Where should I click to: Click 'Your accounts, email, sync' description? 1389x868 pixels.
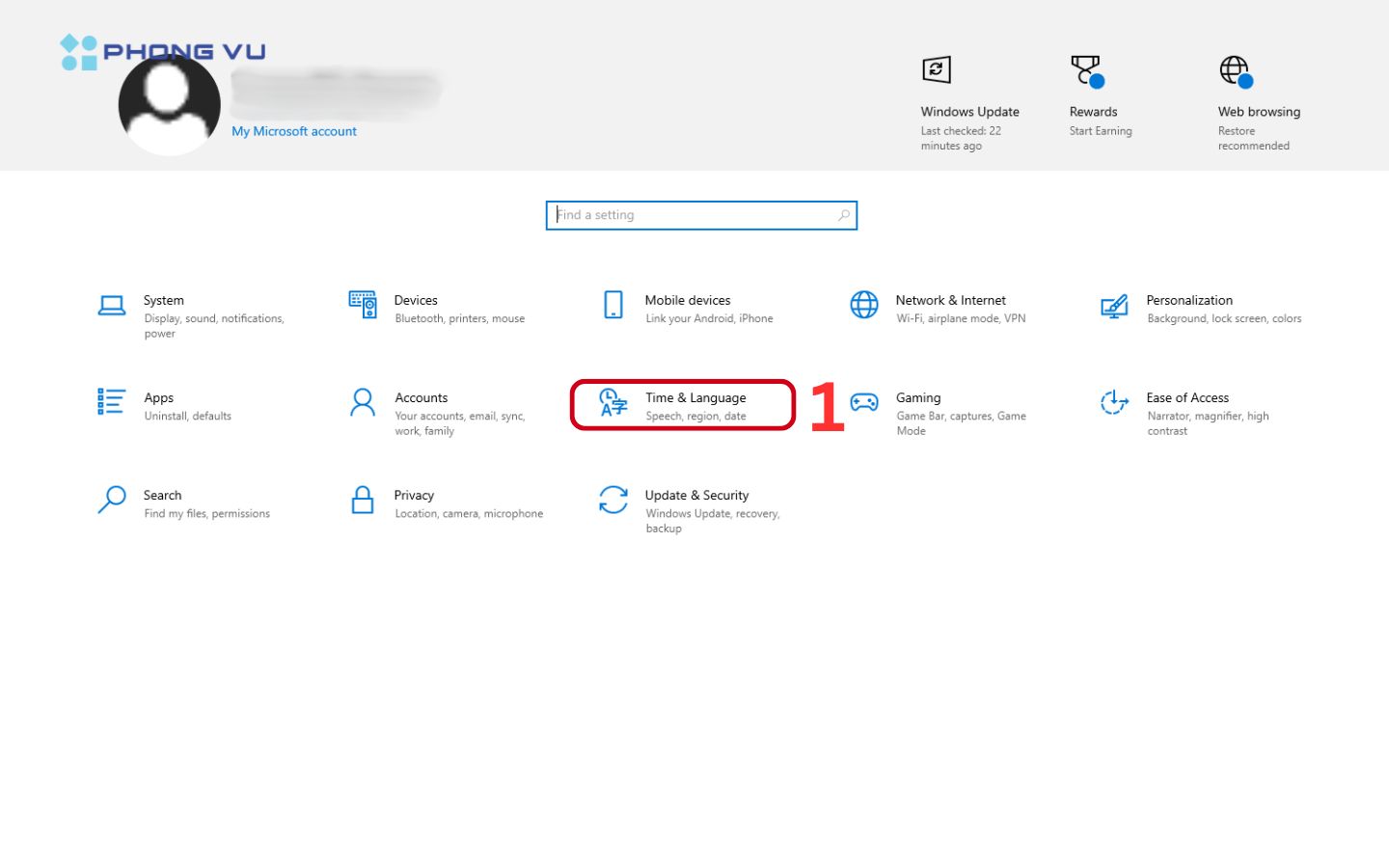[x=460, y=423]
